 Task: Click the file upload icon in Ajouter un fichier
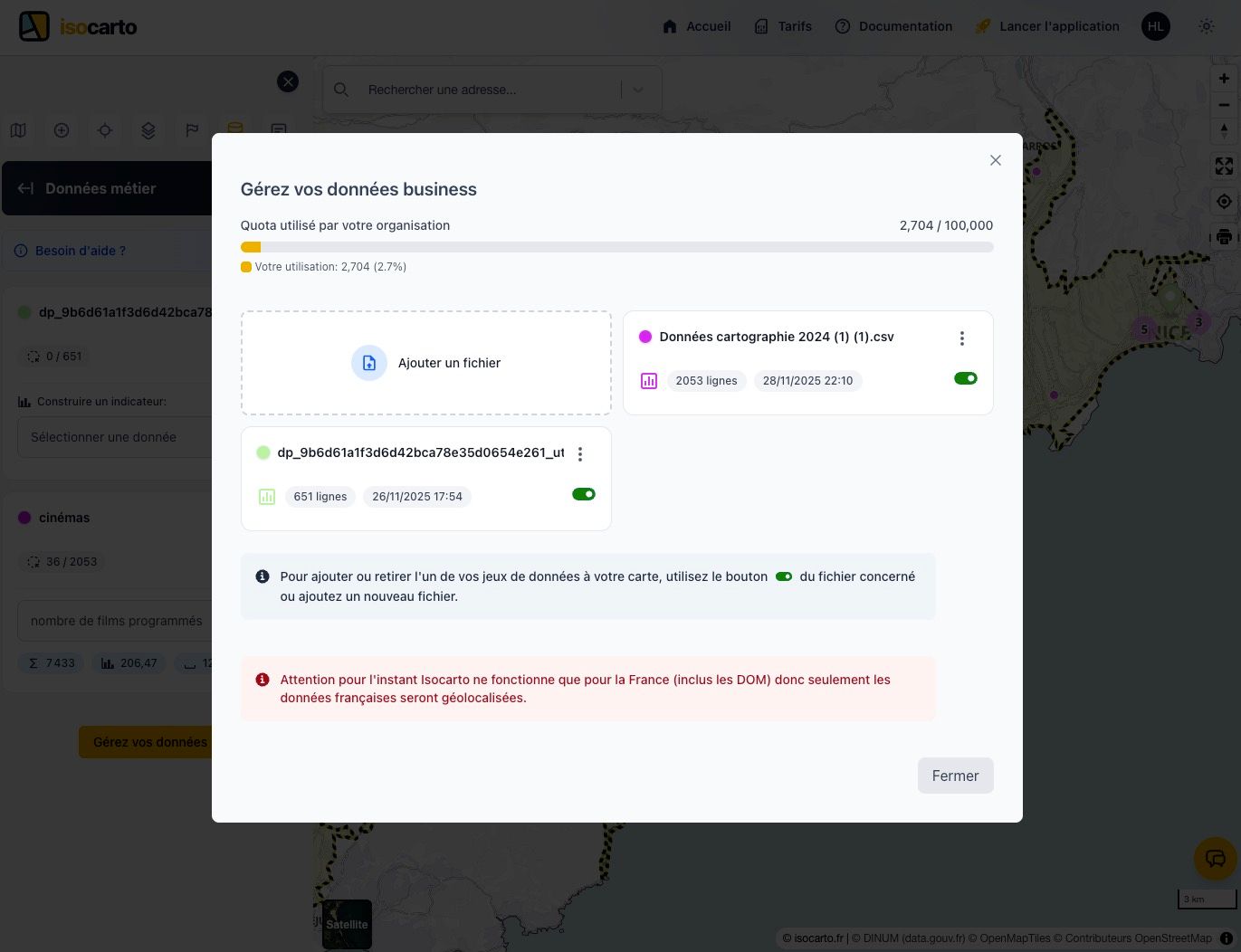(369, 363)
